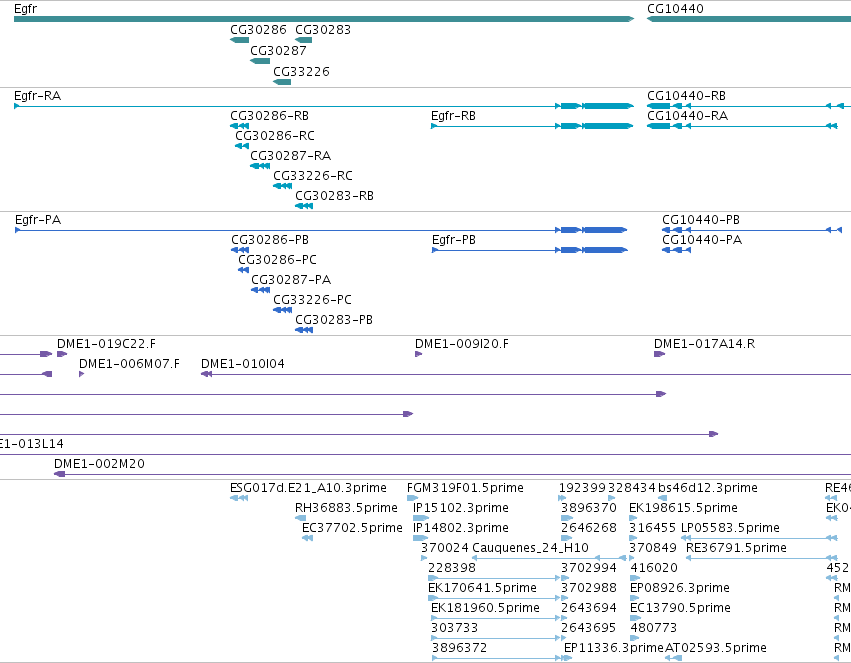Image resolution: width=851 pixels, height=663 pixels.
Task: Click the CG30283 gene label
Action: tap(323, 30)
